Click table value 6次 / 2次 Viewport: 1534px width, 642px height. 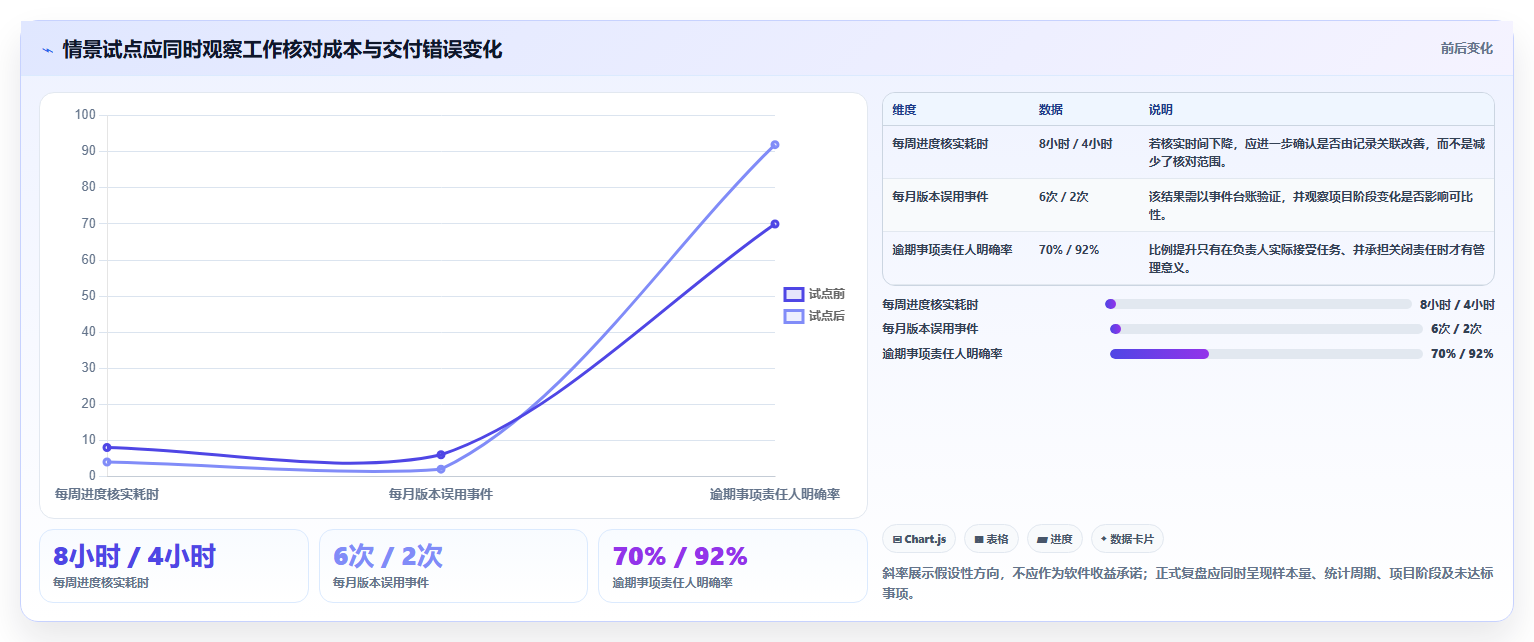click(x=1064, y=197)
